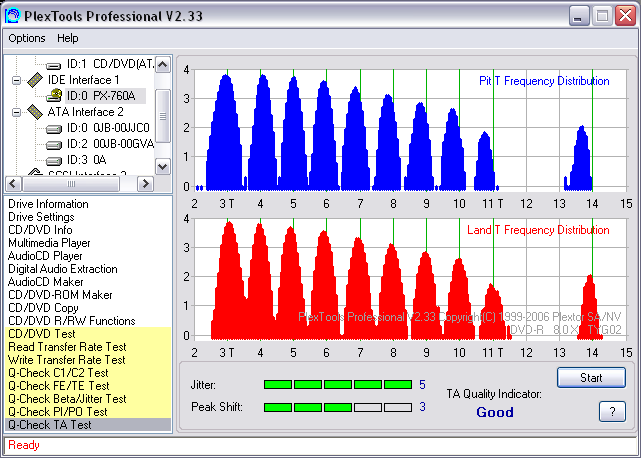Select IDE Interface 1 label

pos(83,80)
